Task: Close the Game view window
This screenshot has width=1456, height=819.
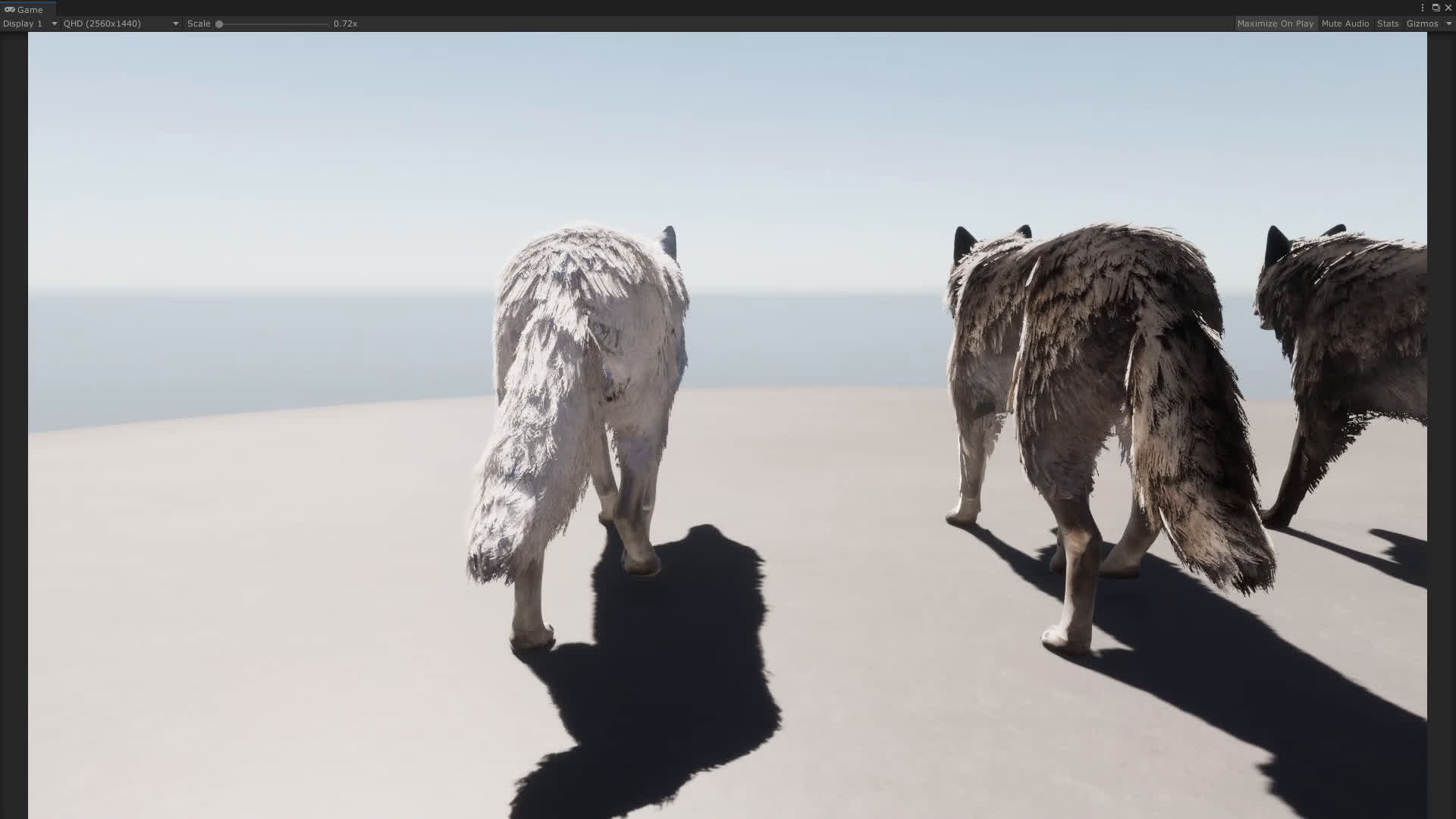Action: (1449, 8)
